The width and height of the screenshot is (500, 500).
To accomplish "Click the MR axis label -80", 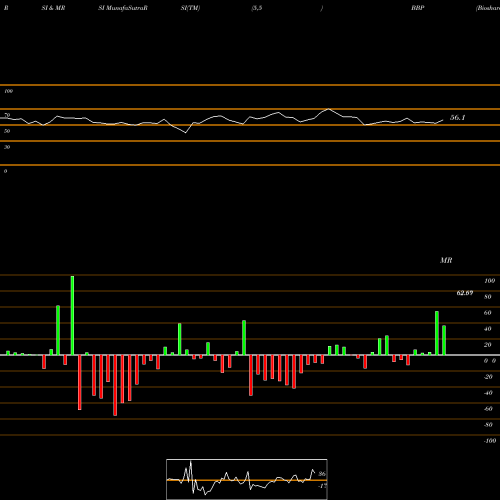I will tap(488, 425).
